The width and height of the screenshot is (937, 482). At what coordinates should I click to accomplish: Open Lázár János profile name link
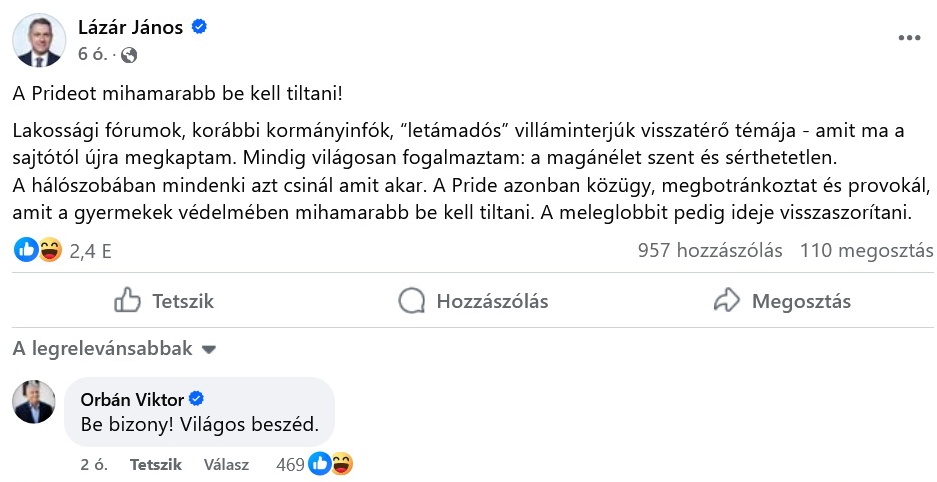[130, 28]
